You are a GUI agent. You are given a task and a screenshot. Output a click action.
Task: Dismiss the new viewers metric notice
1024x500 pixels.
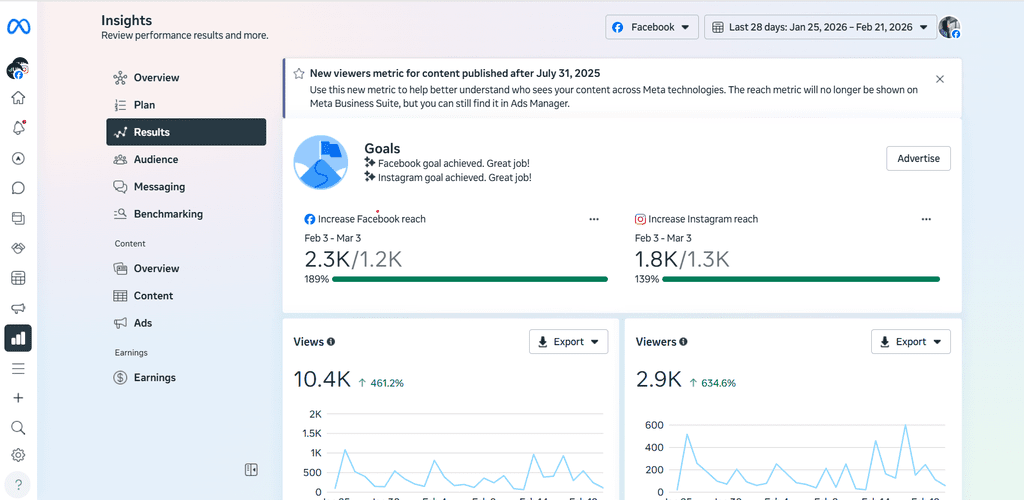tap(940, 79)
